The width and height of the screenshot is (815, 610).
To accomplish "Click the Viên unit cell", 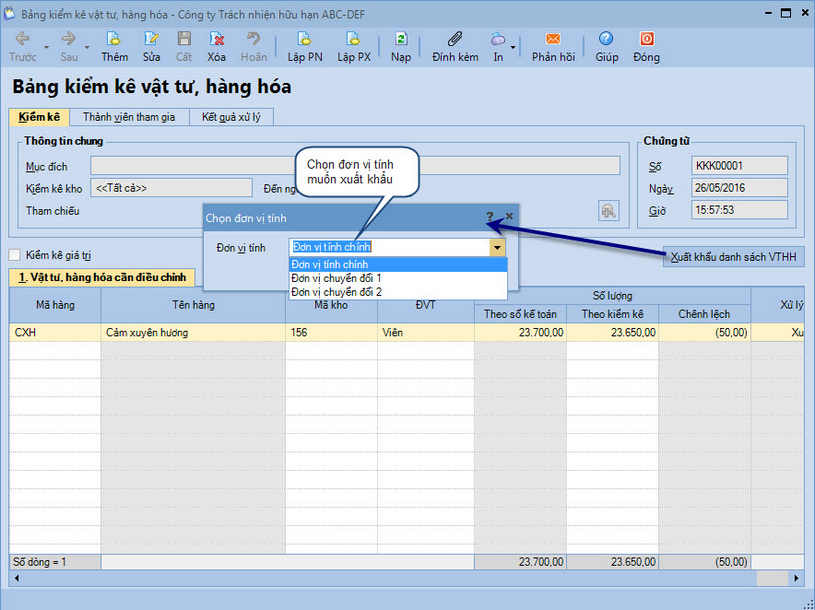I will tap(426, 333).
